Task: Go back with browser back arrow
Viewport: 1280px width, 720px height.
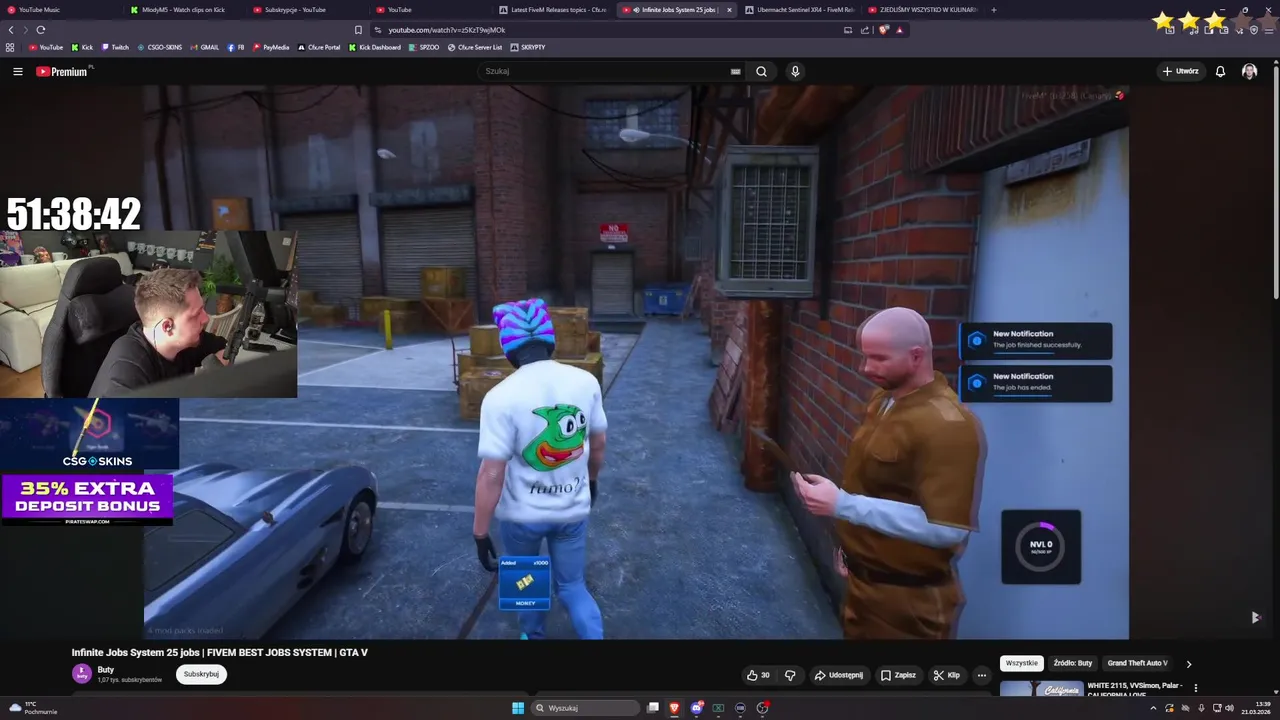Action: [x=11, y=30]
